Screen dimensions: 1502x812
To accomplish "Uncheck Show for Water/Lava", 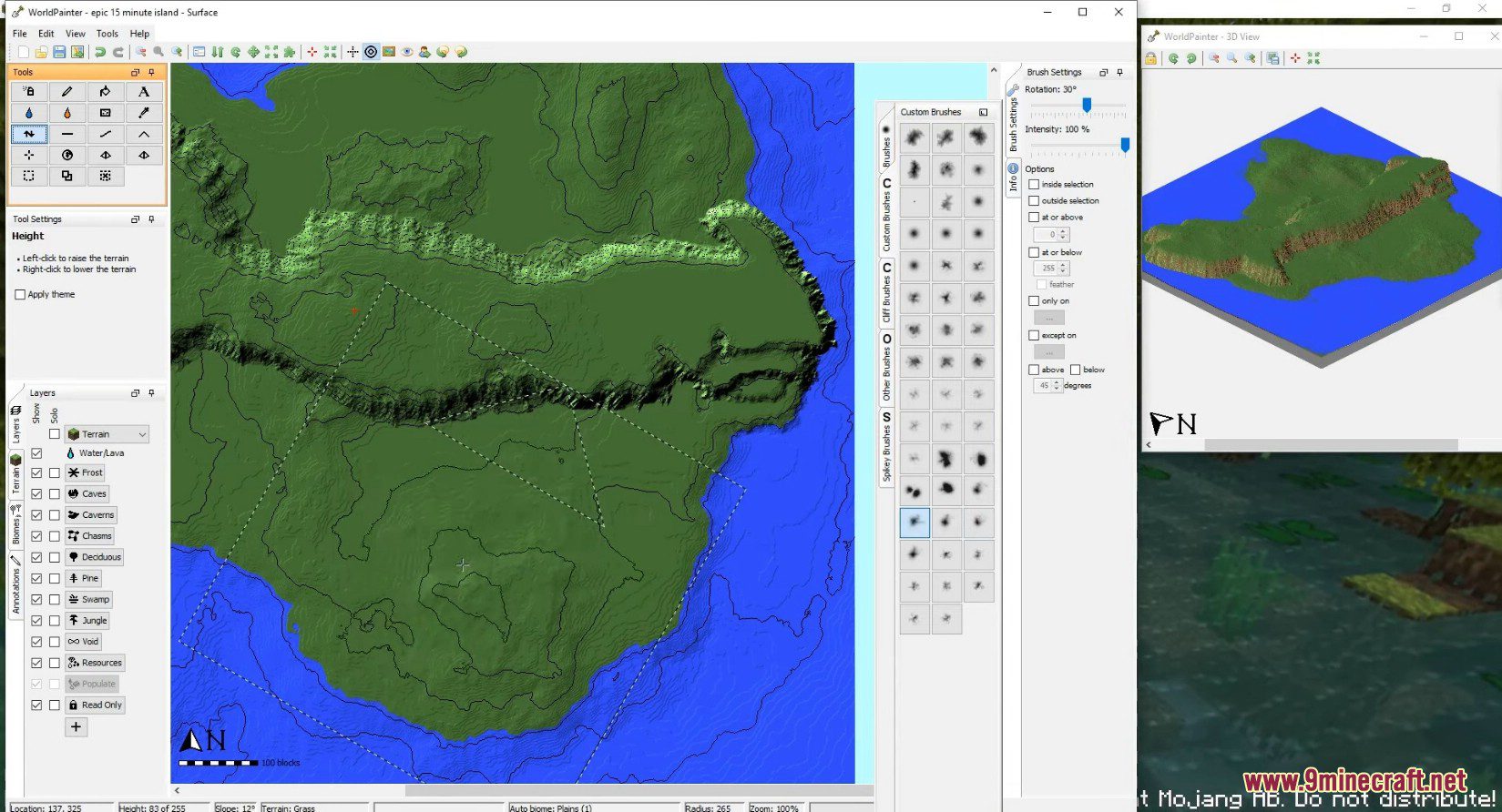I will 36,452.
